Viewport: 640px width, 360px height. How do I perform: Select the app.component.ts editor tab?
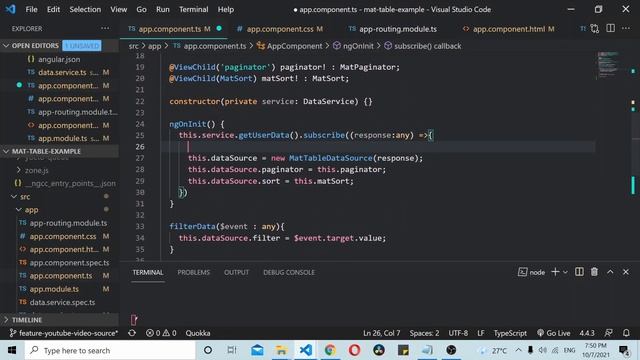(173, 29)
